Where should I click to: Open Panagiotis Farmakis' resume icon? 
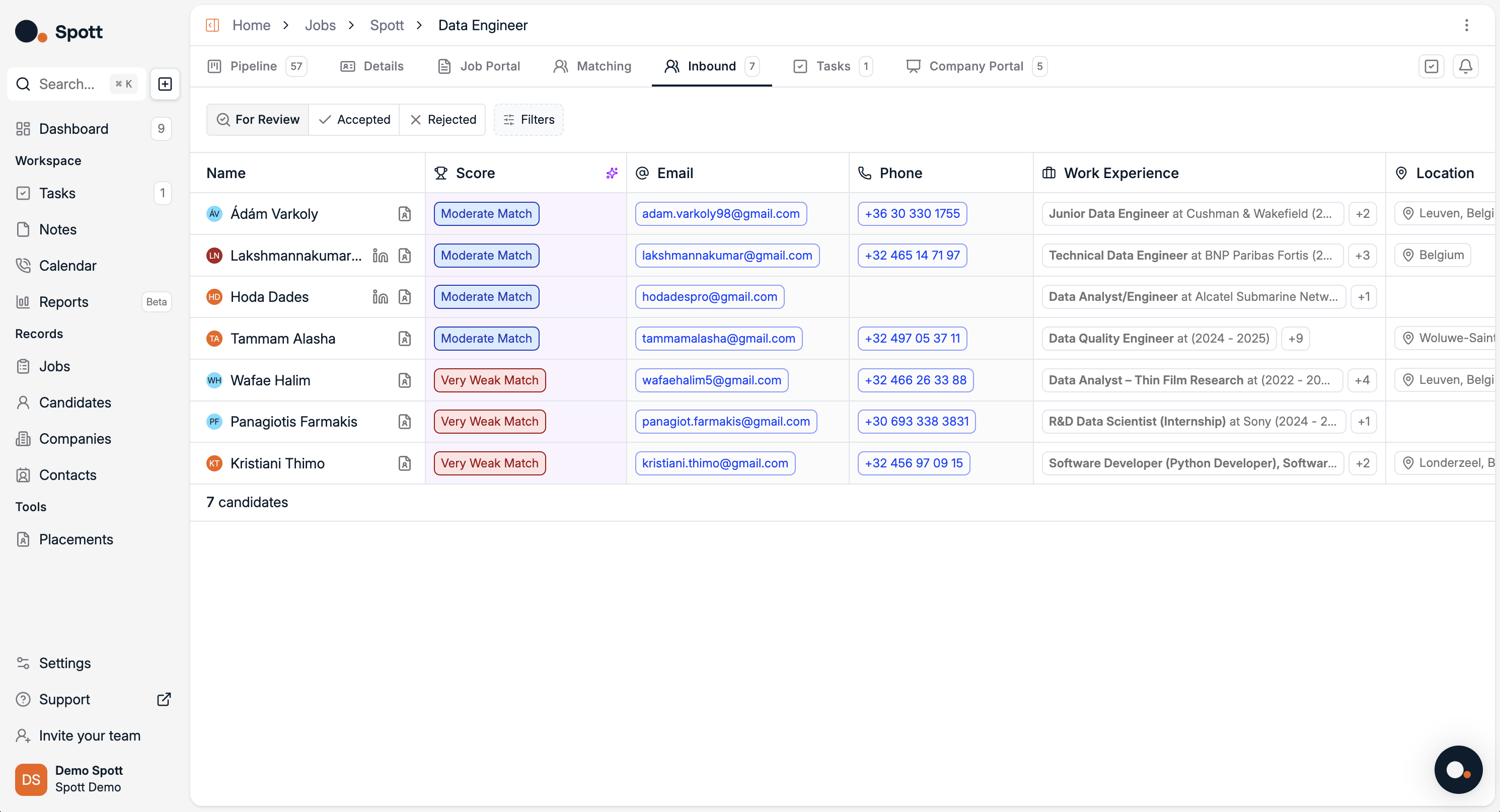point(405,422)
